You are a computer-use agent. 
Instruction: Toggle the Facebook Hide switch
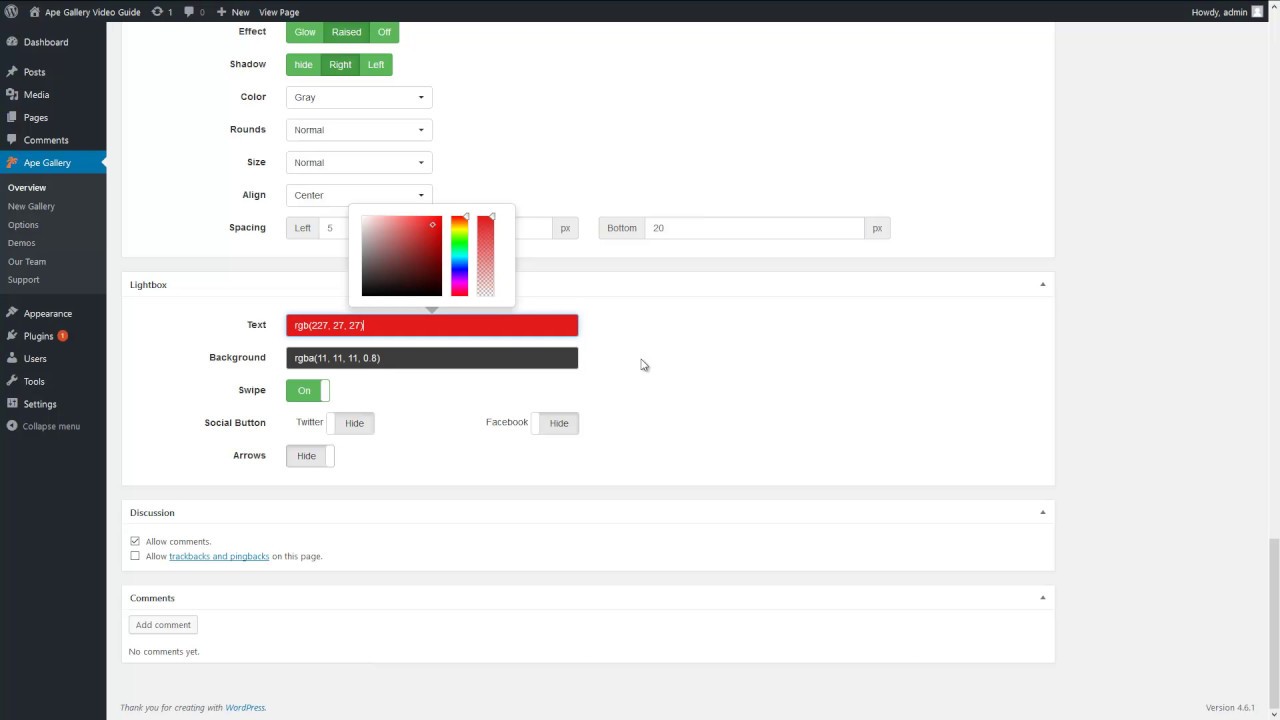(555, 423)
